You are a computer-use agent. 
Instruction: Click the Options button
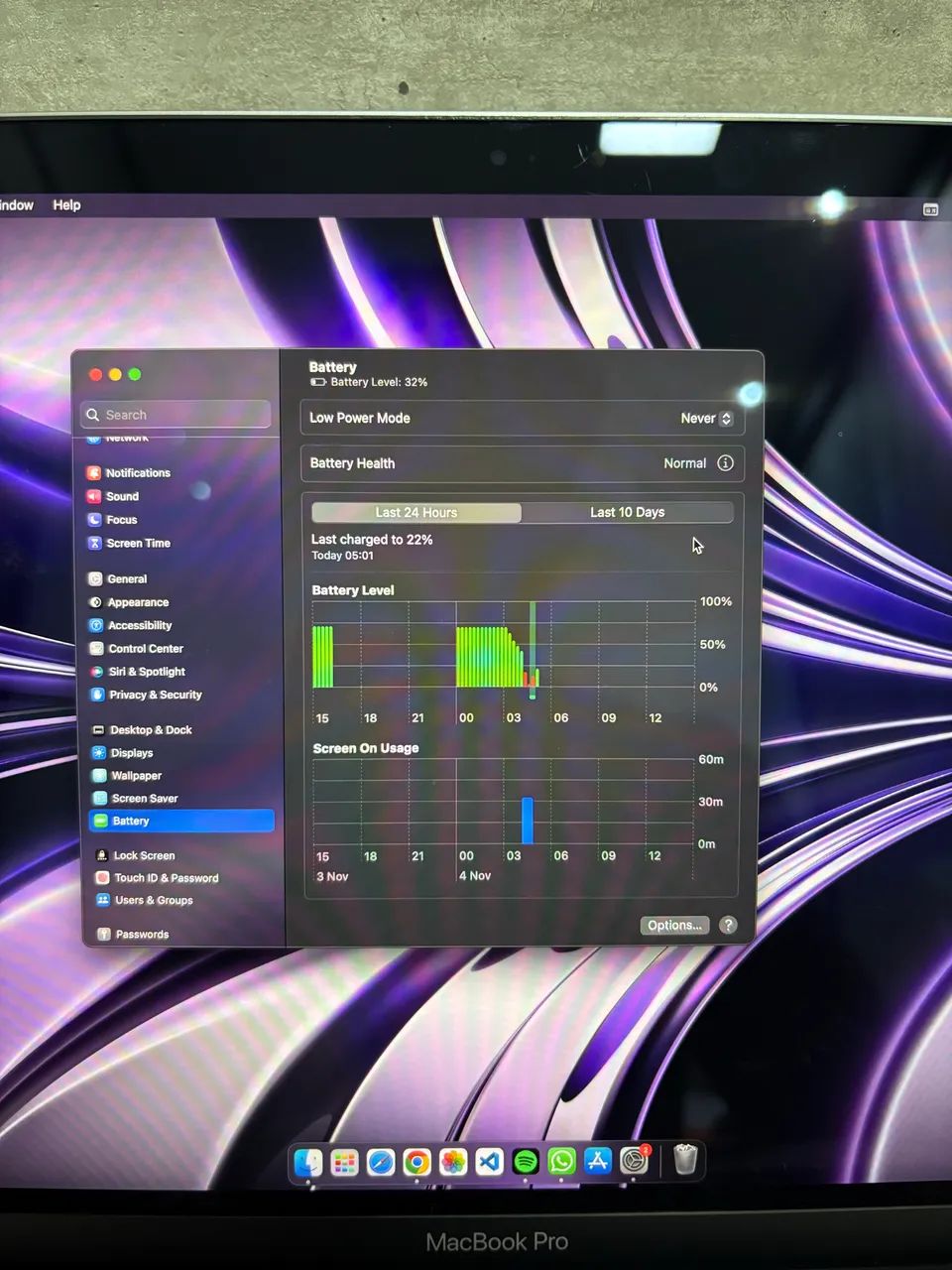674,925
